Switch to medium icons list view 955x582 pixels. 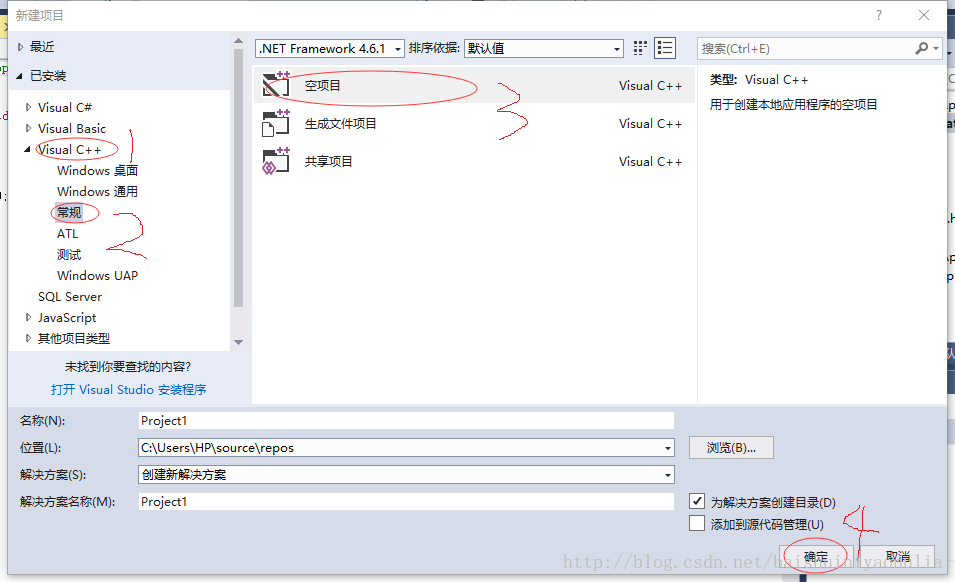665,48
